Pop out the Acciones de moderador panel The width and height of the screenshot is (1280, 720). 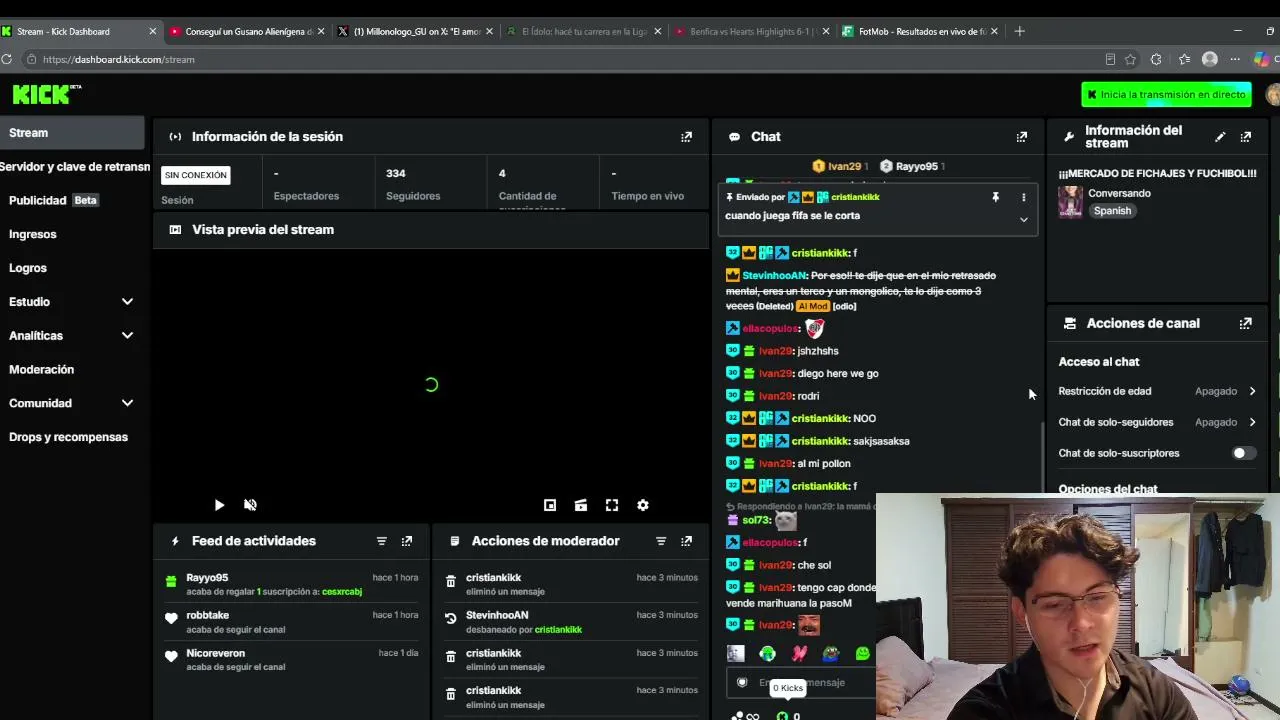pyautogui.click(x=686, y=541)
